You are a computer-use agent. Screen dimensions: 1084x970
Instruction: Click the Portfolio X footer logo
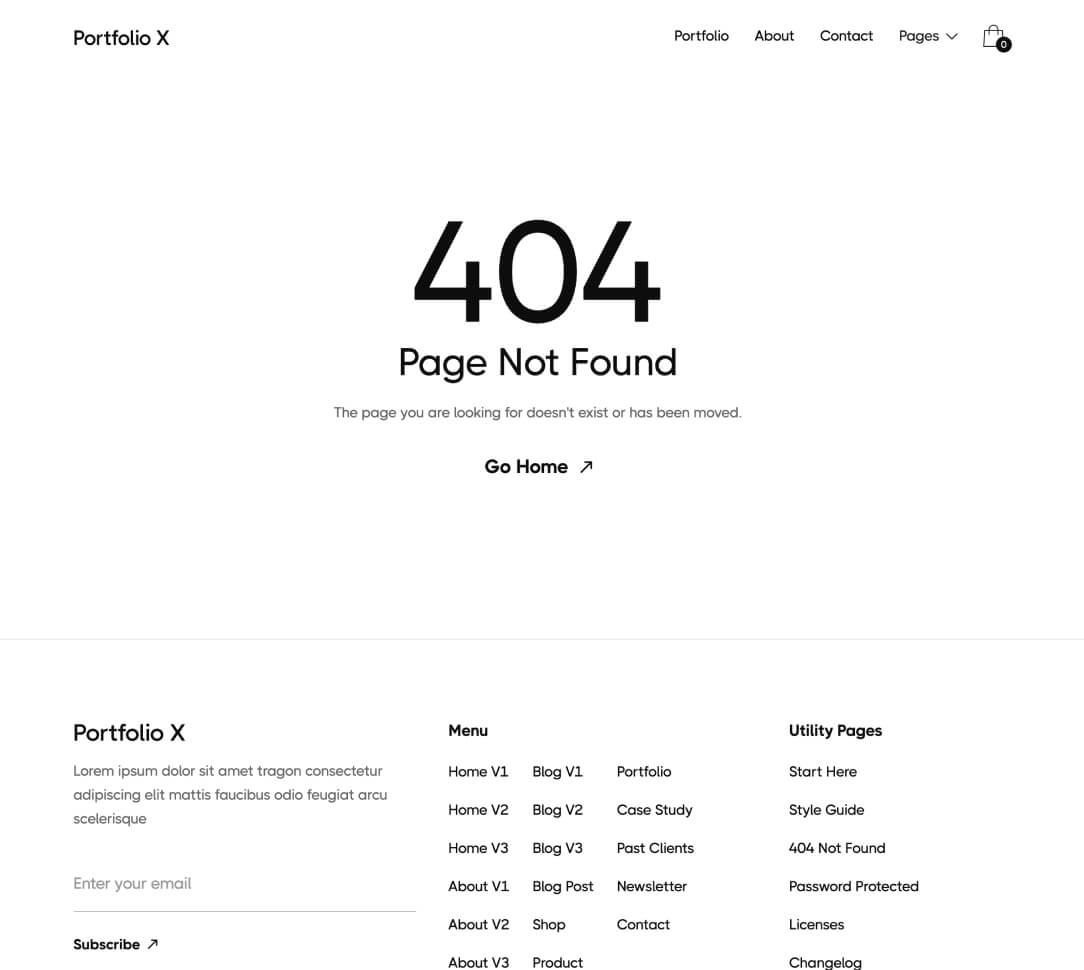coord(129,733)
